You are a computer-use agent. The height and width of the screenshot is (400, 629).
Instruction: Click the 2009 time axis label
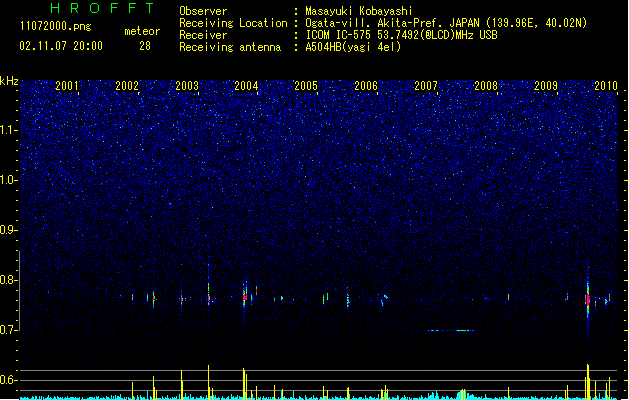[x=546, y=85]
